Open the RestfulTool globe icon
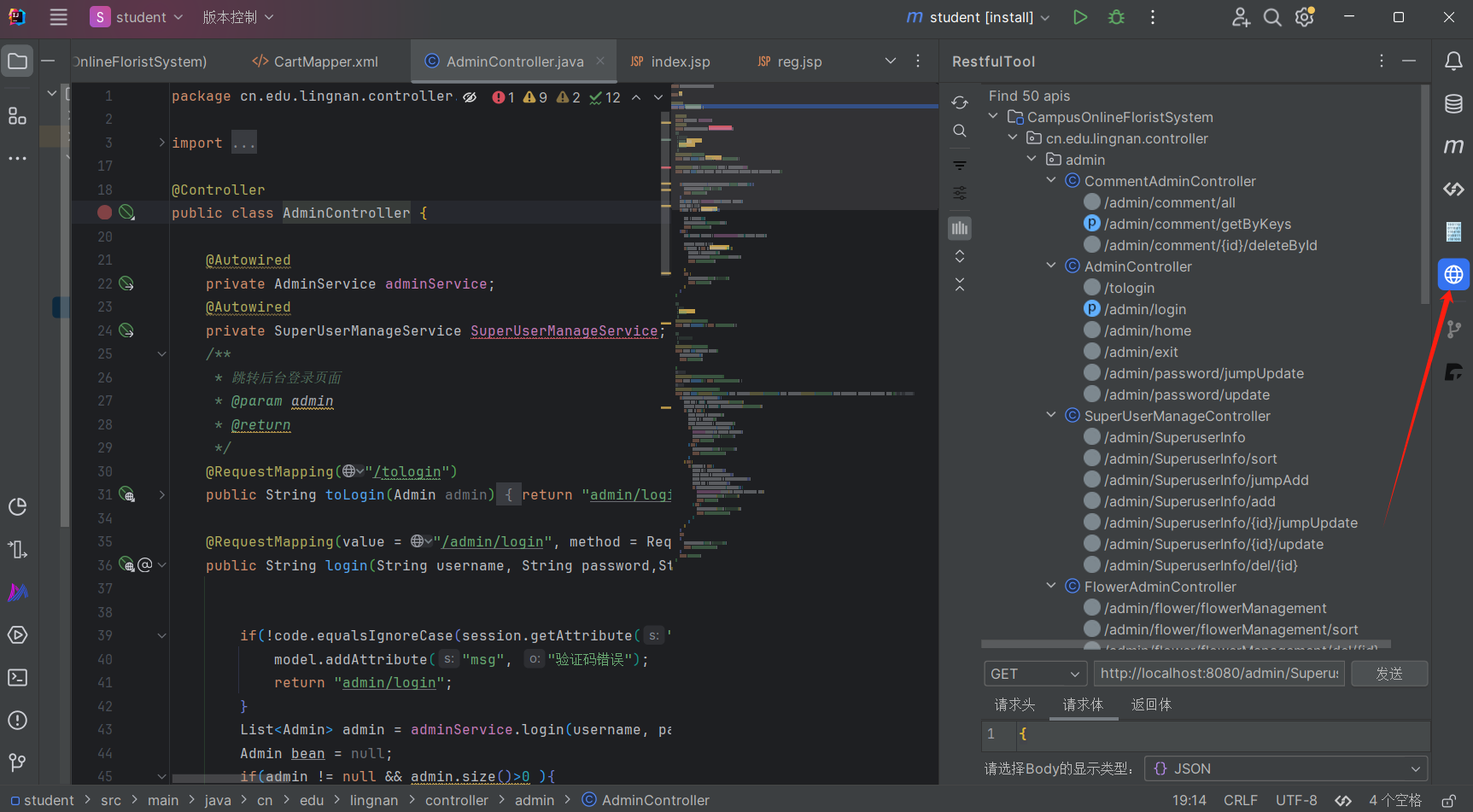This screenshot has height=812, width=1473. (1453, 274)
